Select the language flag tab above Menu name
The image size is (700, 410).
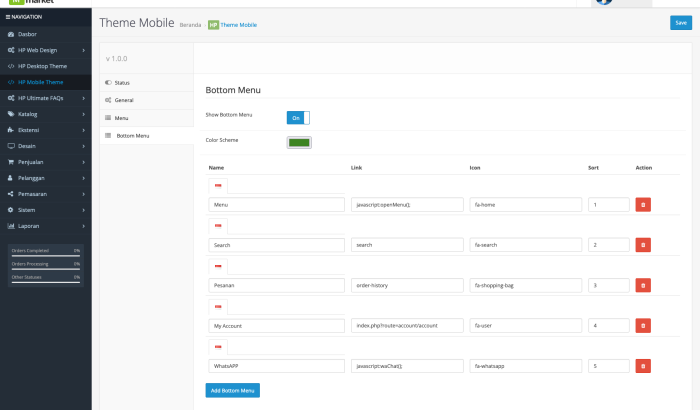218,186
